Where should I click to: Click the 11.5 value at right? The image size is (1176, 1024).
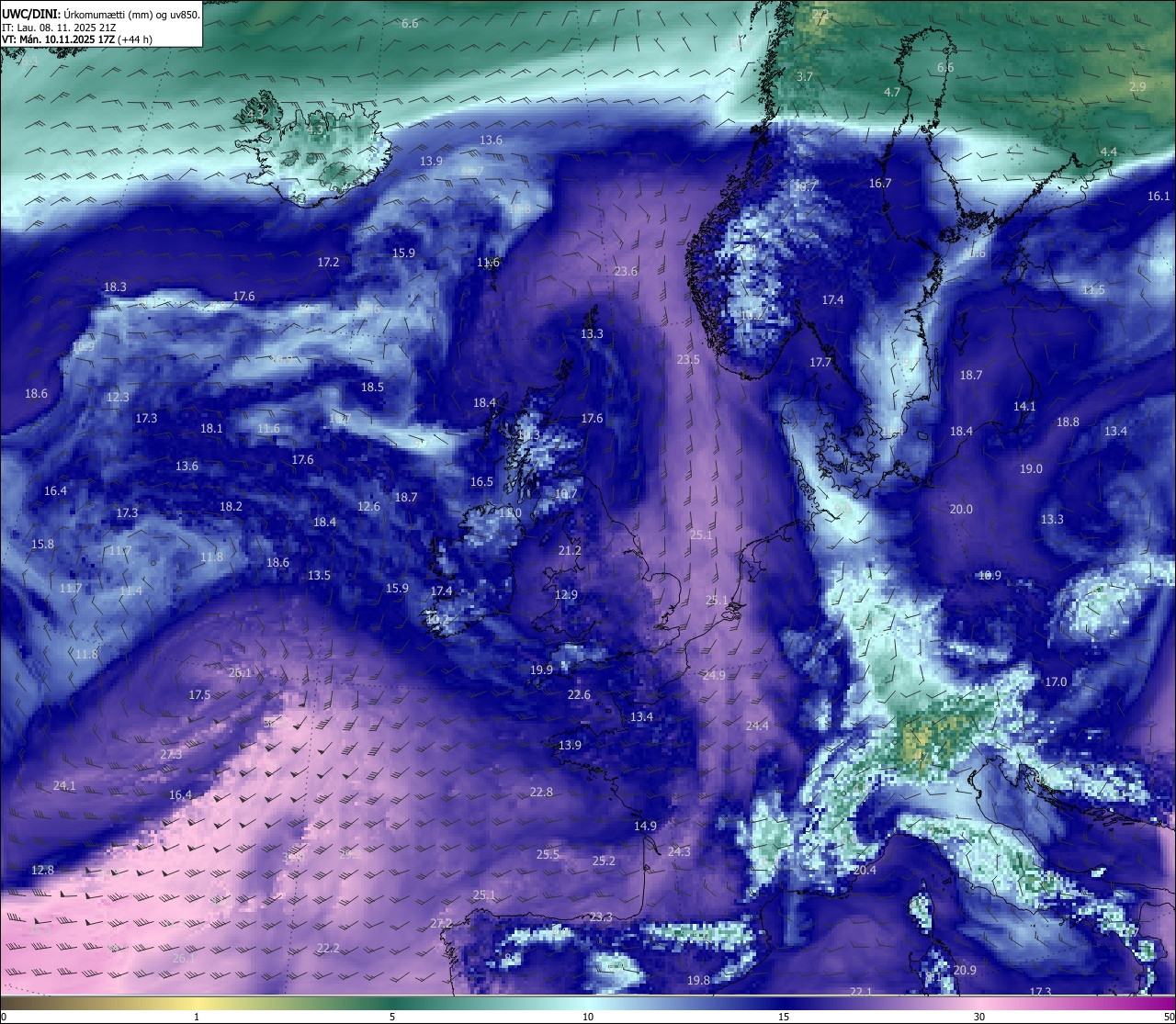tap(1093, 289)
